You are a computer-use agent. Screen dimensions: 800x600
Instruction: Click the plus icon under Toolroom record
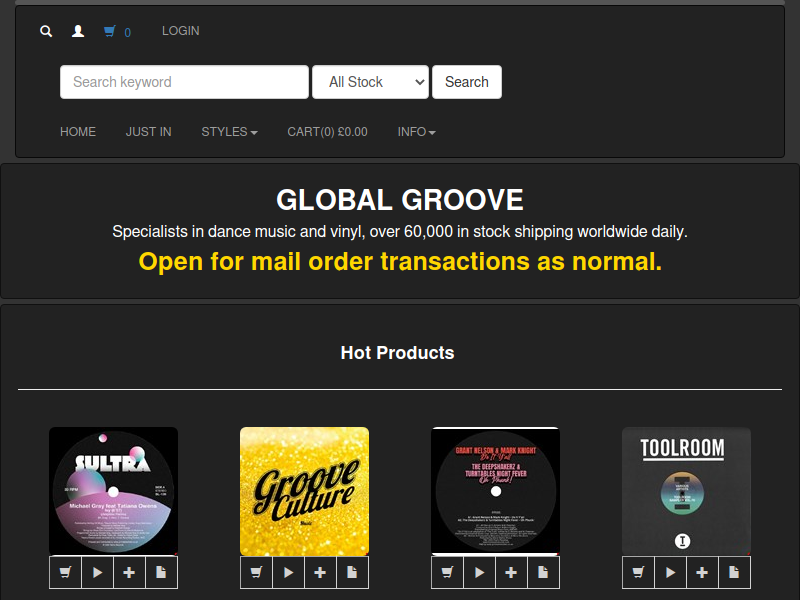click(x=702, y=572)
